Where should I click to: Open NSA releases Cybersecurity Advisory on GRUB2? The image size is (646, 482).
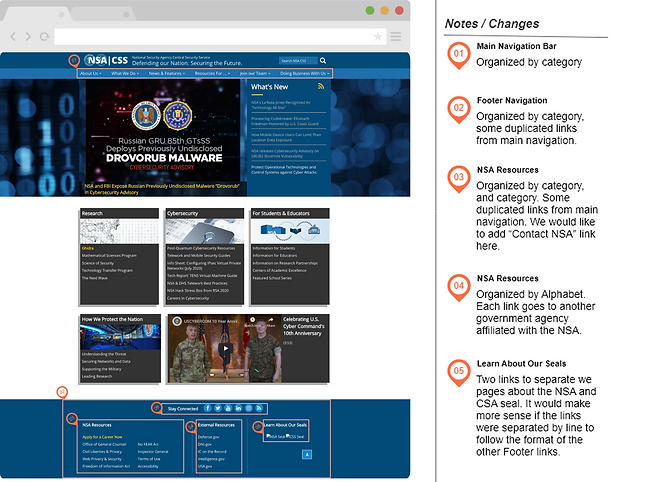285,154
